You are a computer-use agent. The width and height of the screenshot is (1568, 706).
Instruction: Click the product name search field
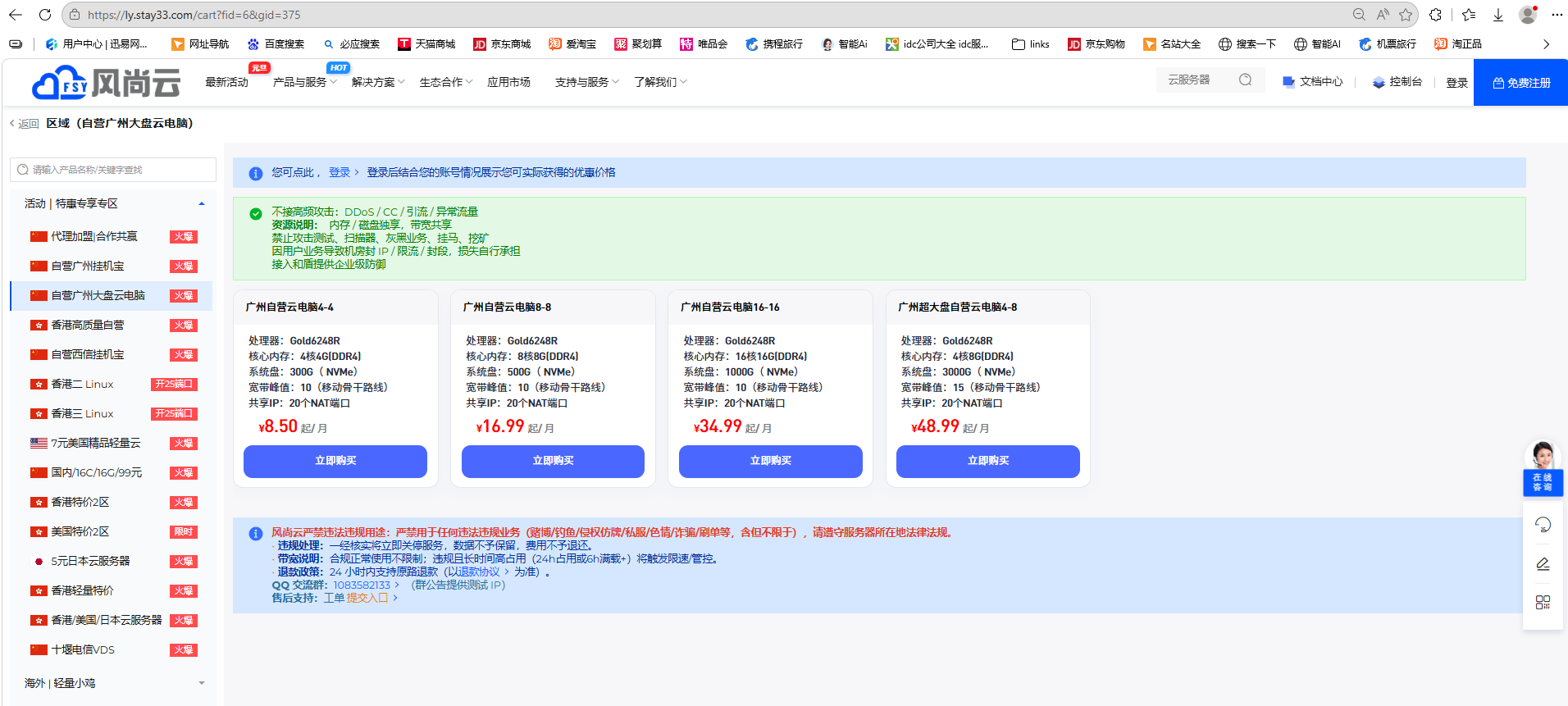point(115,170)
